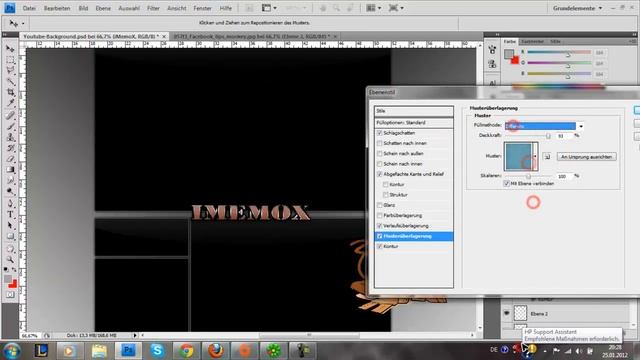Open the screen mode dropdown in application bar
The image size is (640, 360).
[396, 8]
